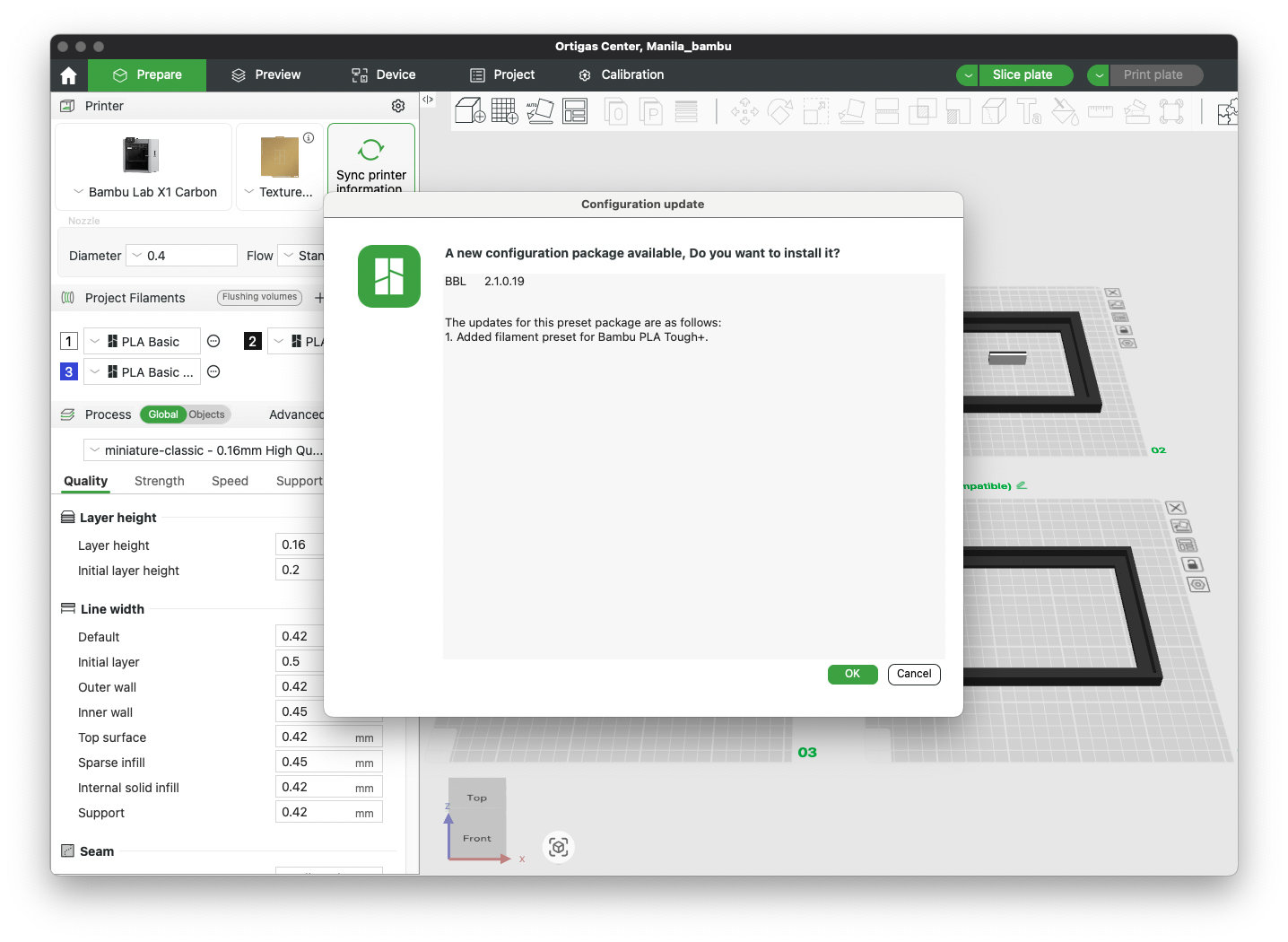Click the Flushing volumes button

pos(259,297)
